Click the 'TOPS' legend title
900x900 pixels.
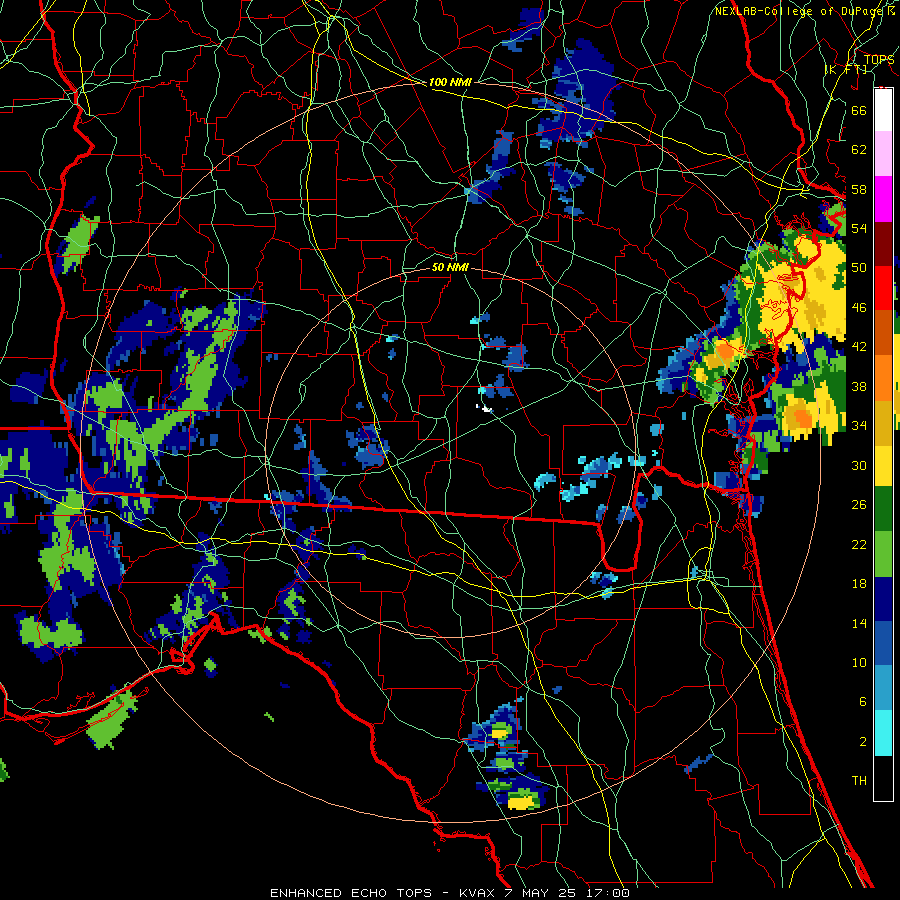point(879,60)
